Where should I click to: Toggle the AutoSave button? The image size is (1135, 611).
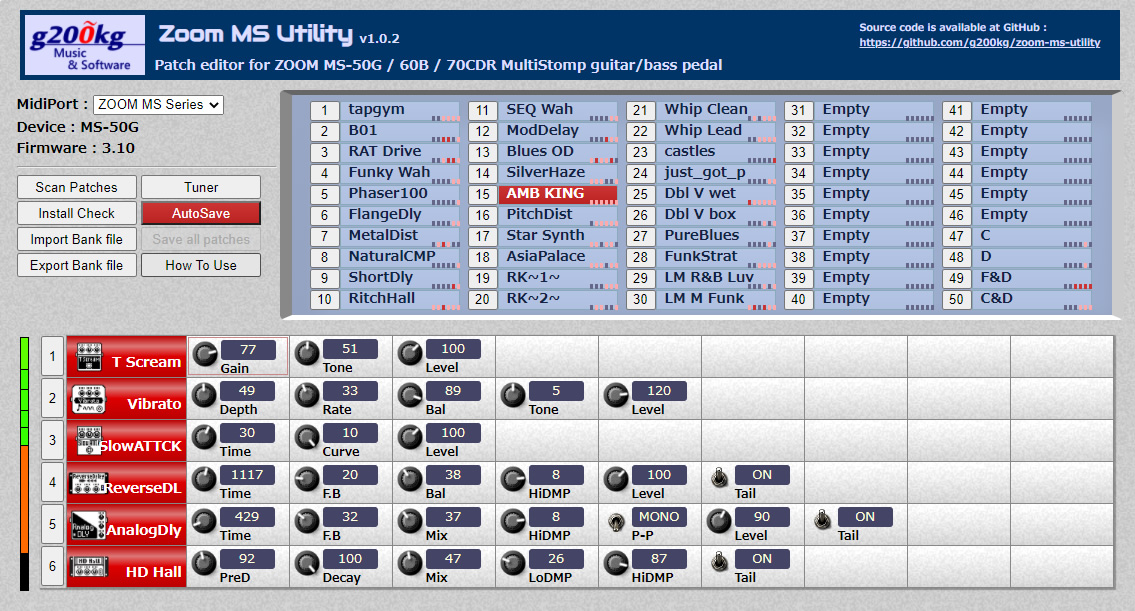pos(201,214)
